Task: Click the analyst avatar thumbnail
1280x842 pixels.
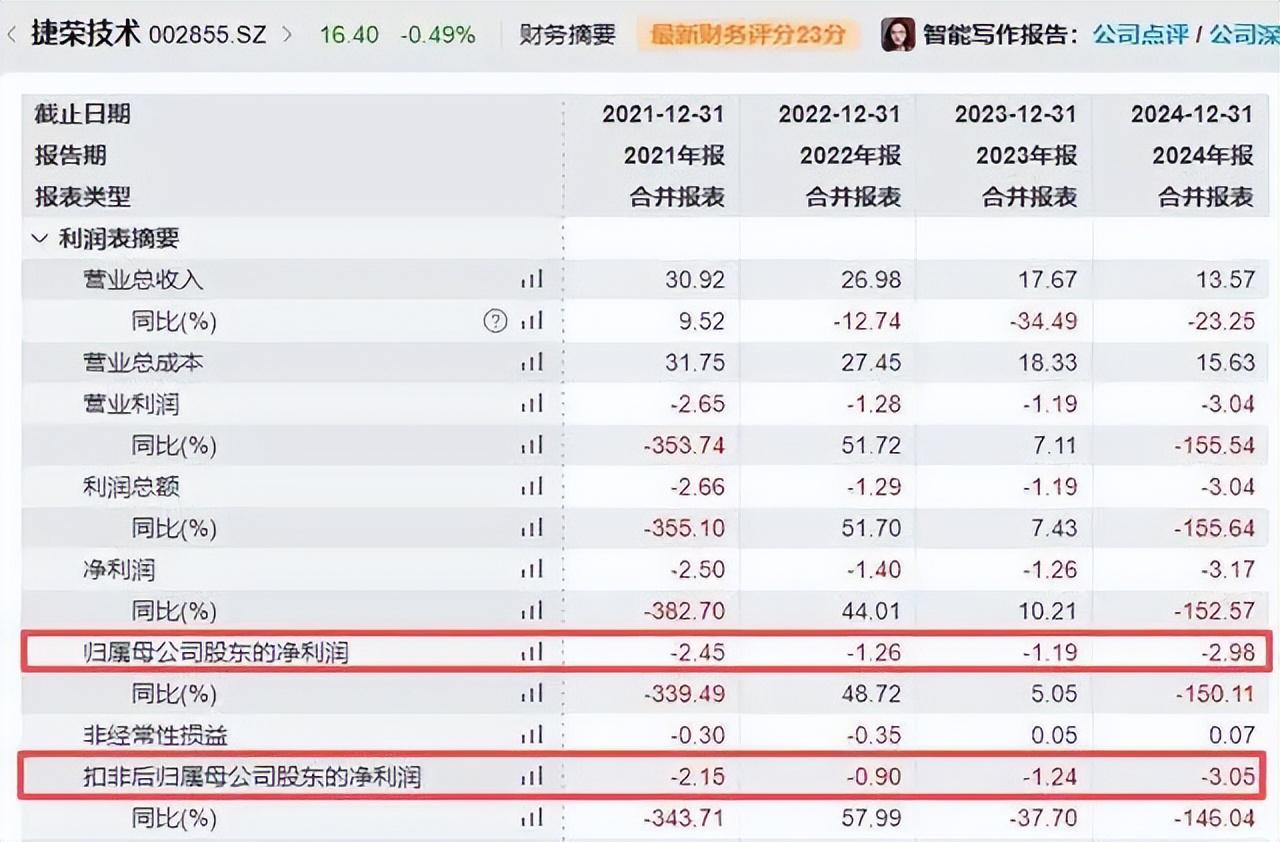Action: [x=897, y=35]
